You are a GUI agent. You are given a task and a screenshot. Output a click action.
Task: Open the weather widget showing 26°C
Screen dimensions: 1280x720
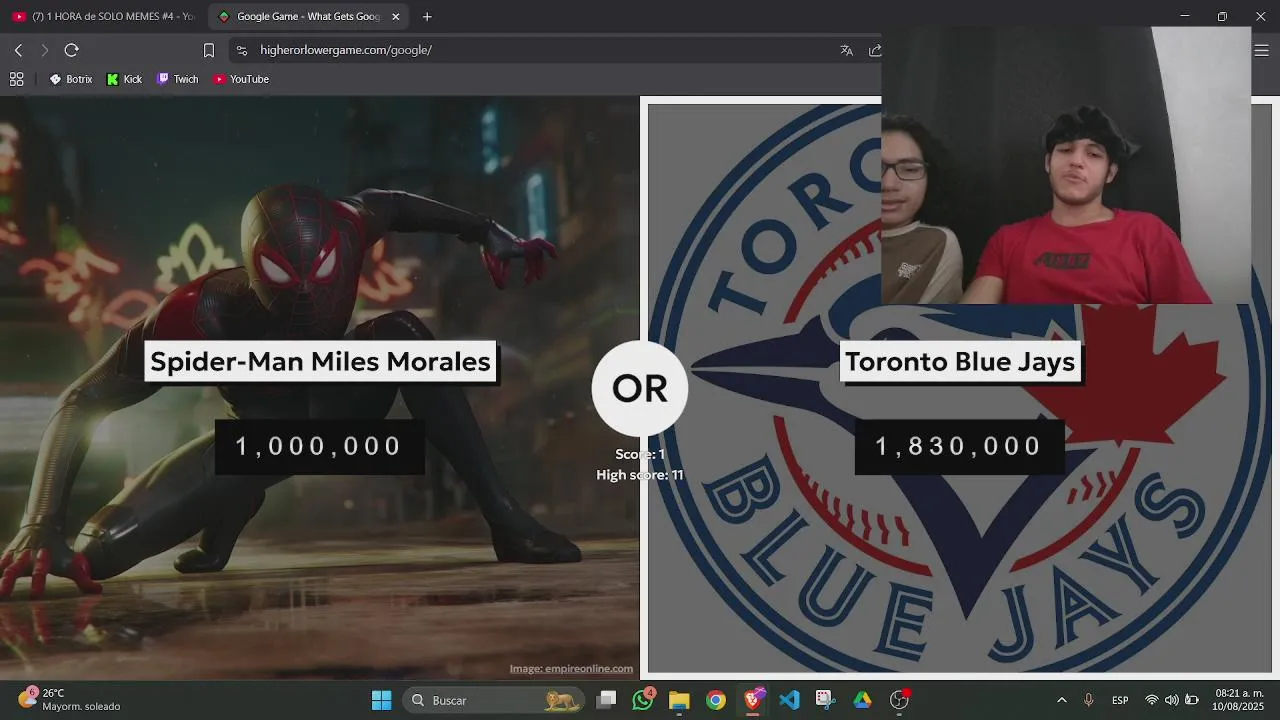point(70,700)
